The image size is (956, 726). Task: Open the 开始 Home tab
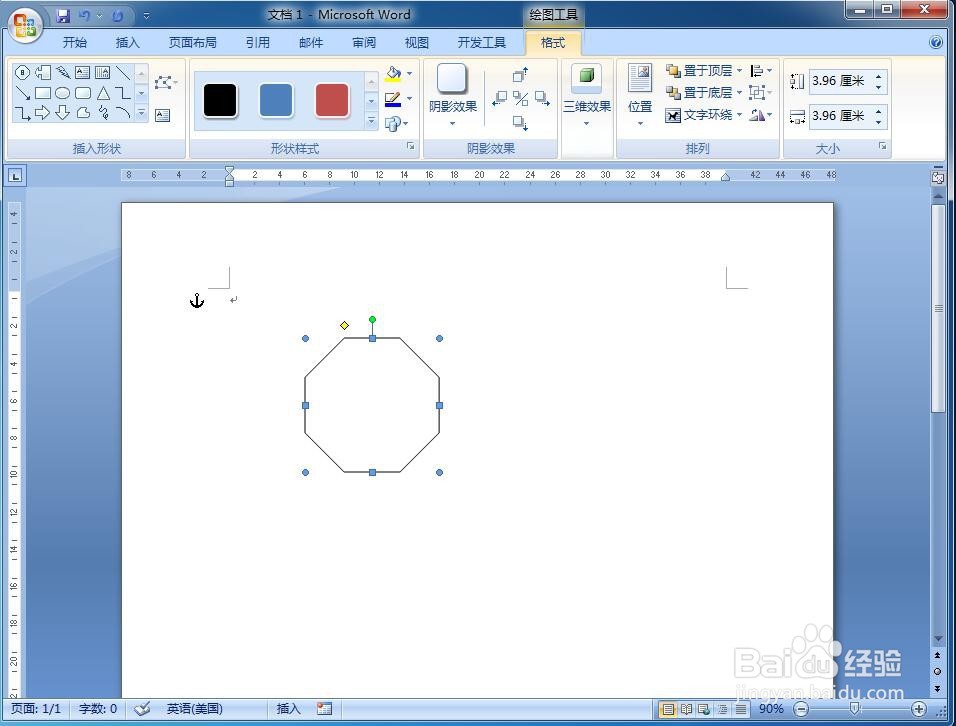[x=75, y=42]
